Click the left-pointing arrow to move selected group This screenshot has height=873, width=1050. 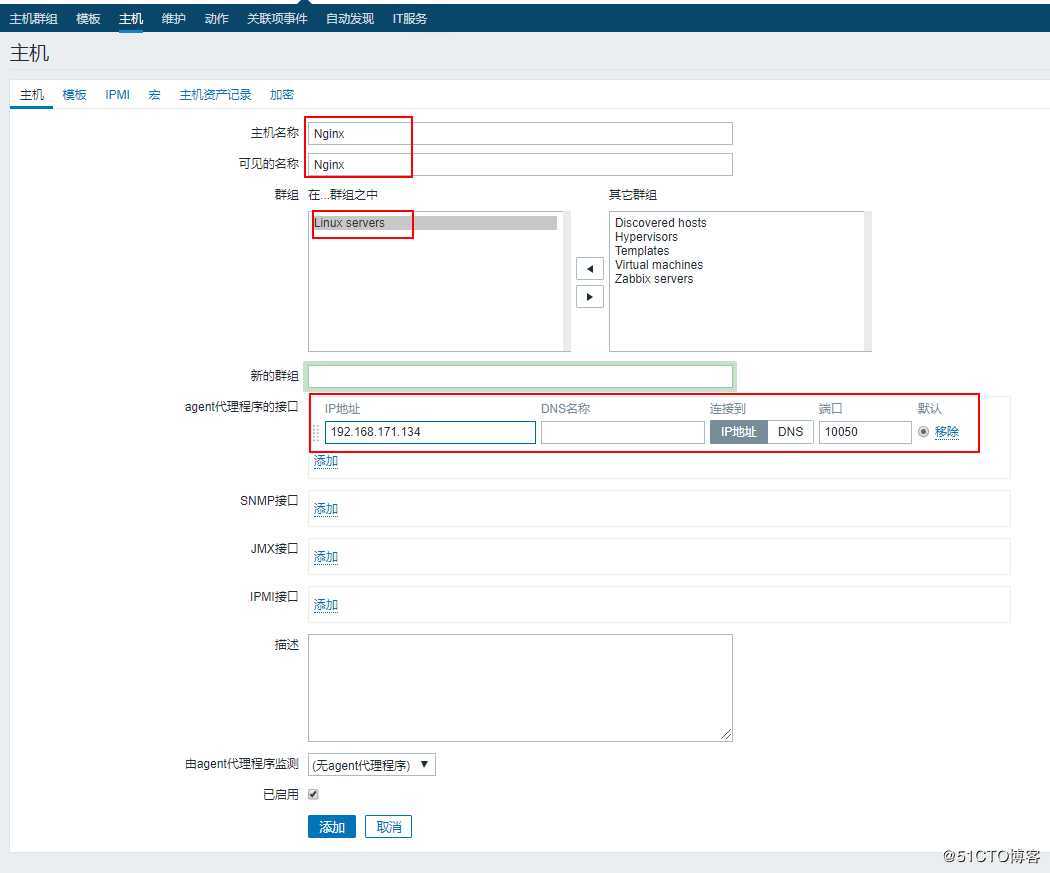[589, 268]
